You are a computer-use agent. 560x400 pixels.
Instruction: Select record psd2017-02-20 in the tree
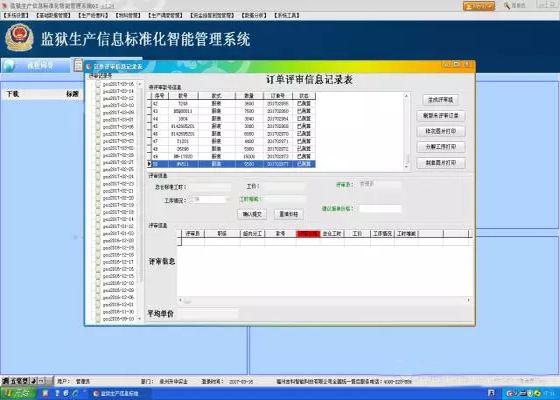pyautogui.click(x=118, y=198)
